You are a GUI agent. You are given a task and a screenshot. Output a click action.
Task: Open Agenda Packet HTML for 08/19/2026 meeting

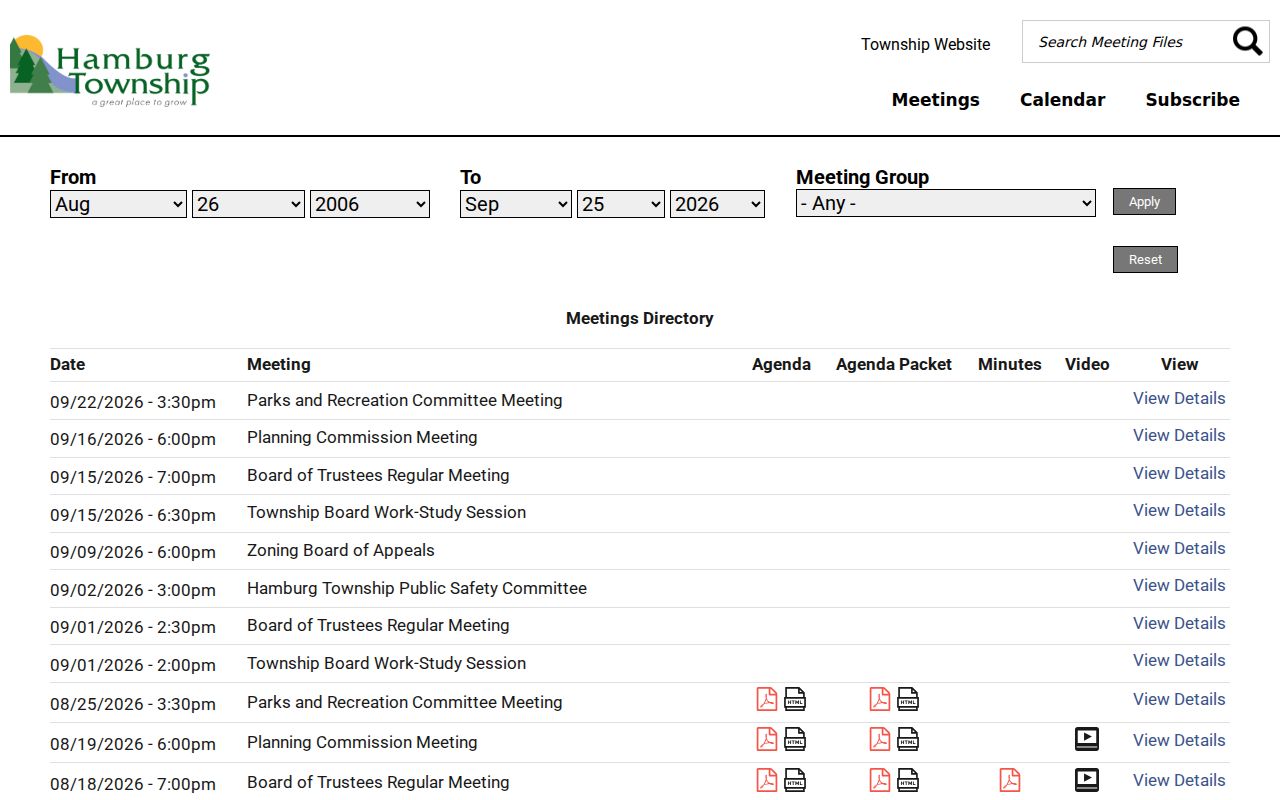tap(908, 739)
